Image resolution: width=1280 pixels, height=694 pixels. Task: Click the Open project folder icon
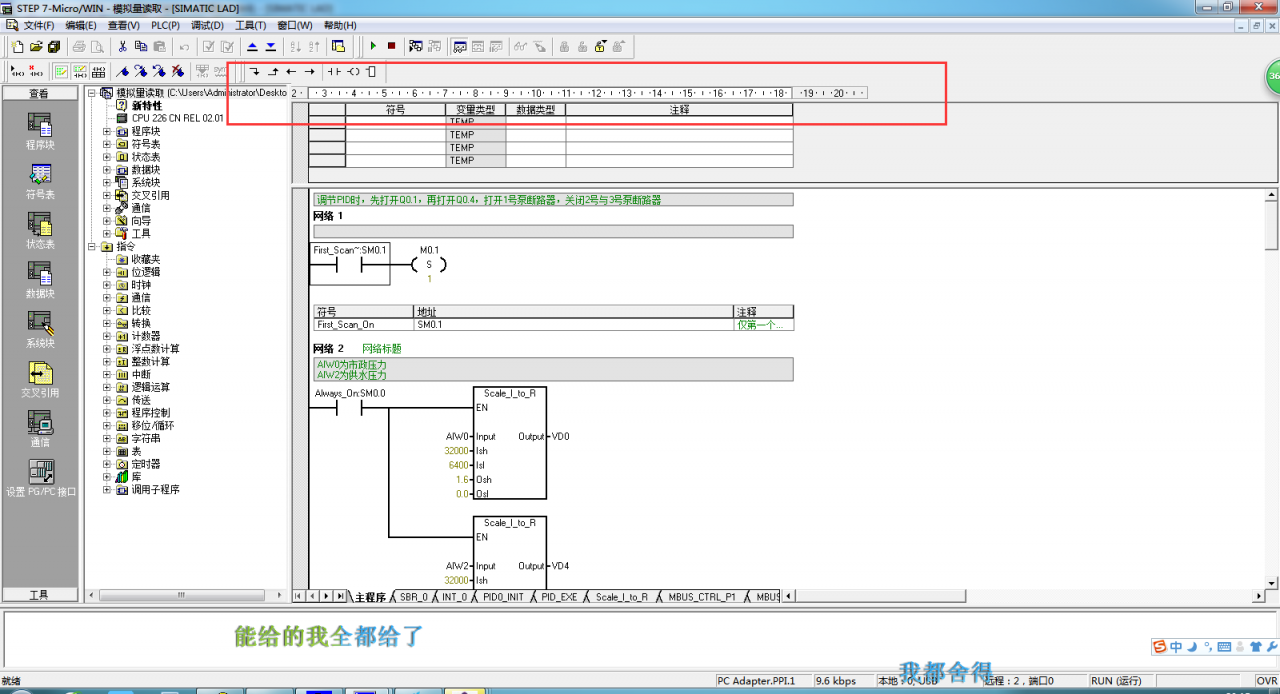[x=36, y=46]
